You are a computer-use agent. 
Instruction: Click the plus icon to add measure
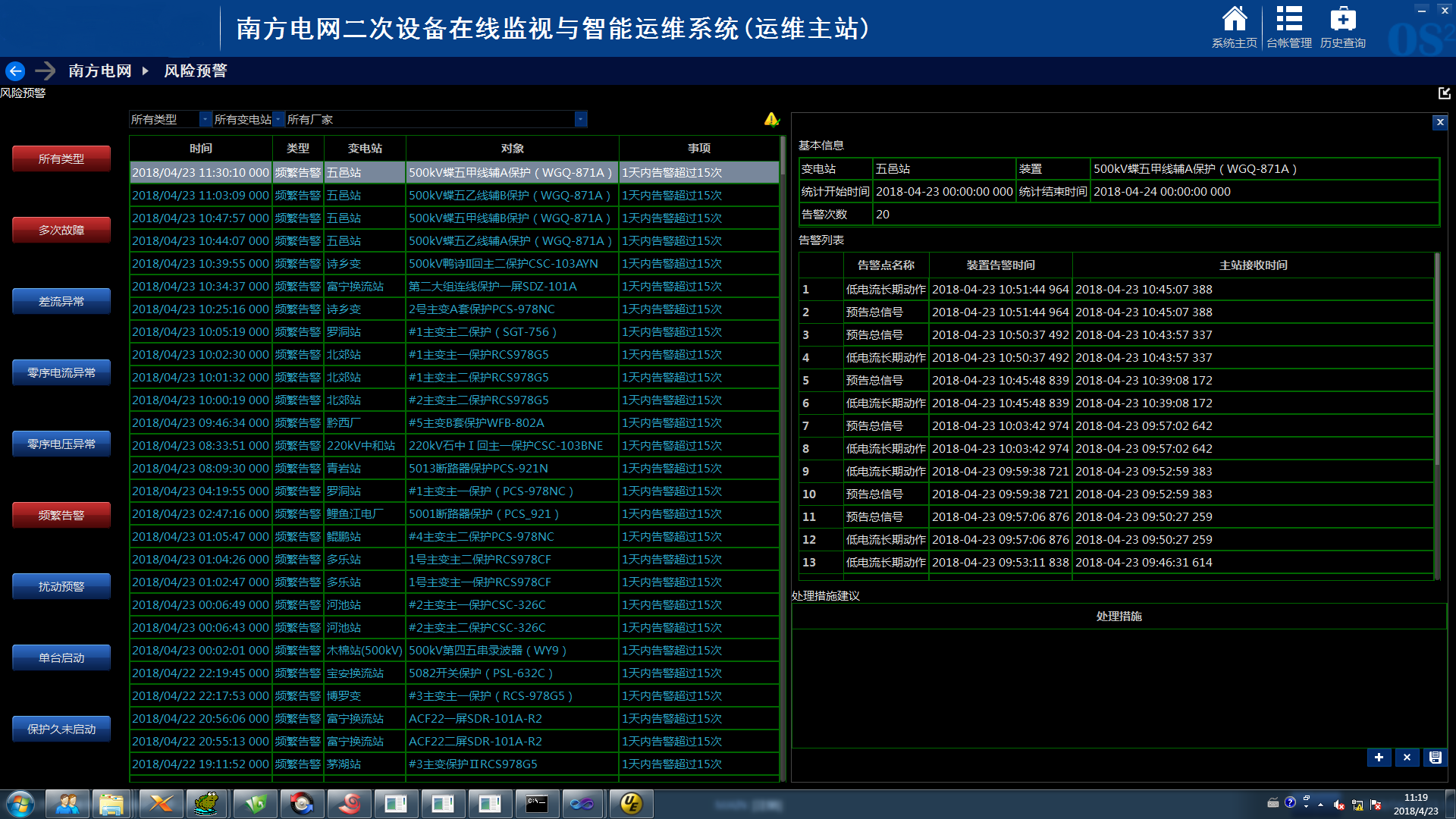click(x=1379, y=757)
